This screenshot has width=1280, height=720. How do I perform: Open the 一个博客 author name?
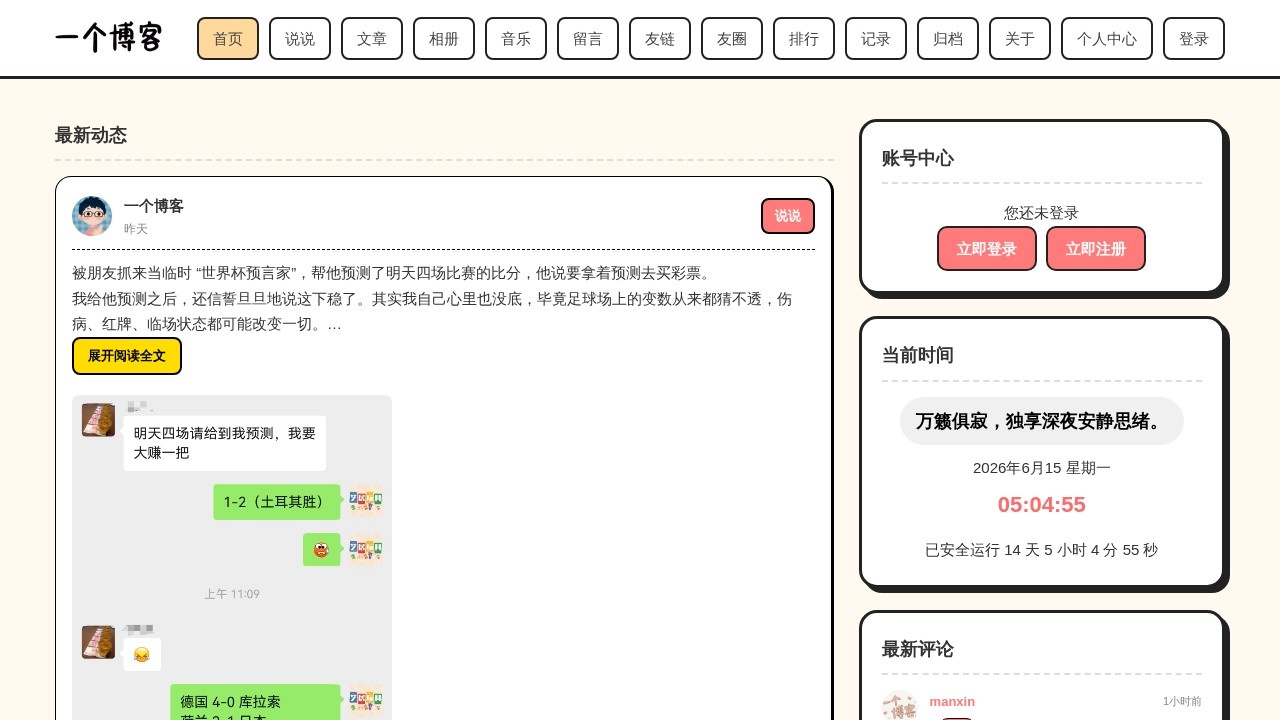[154, 206]
